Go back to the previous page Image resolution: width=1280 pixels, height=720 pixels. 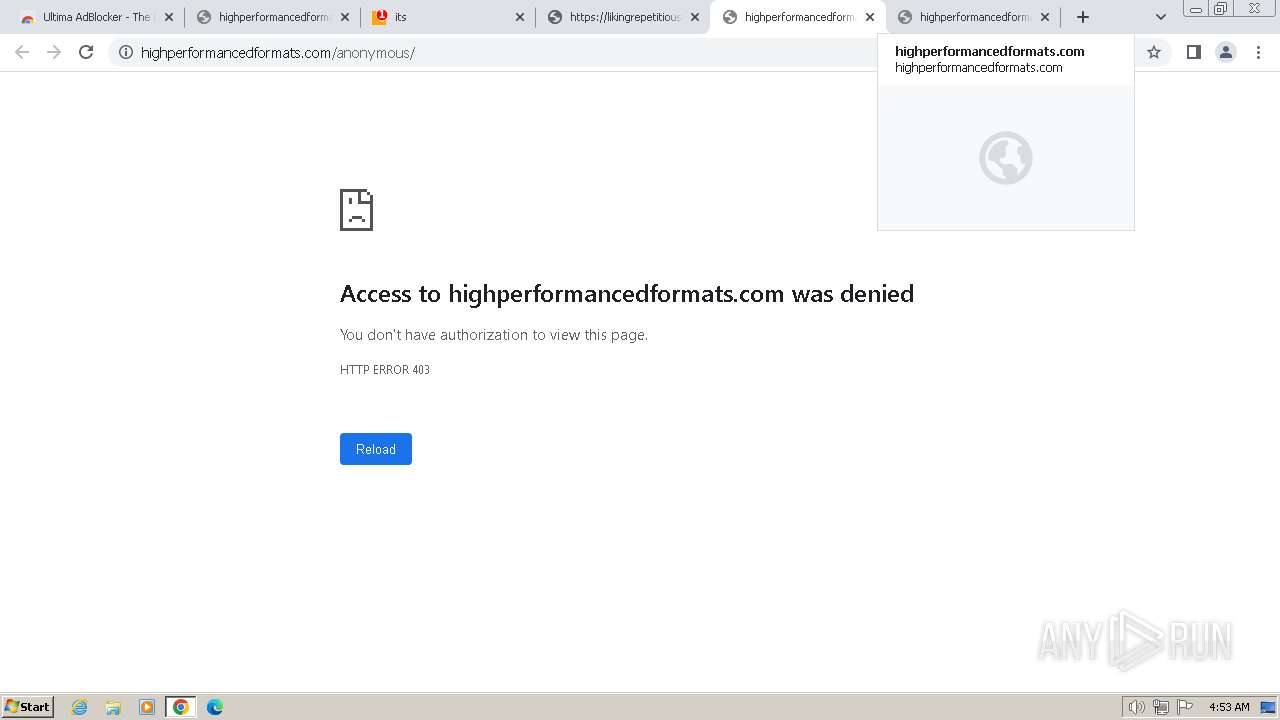click(x=22, y=52)
